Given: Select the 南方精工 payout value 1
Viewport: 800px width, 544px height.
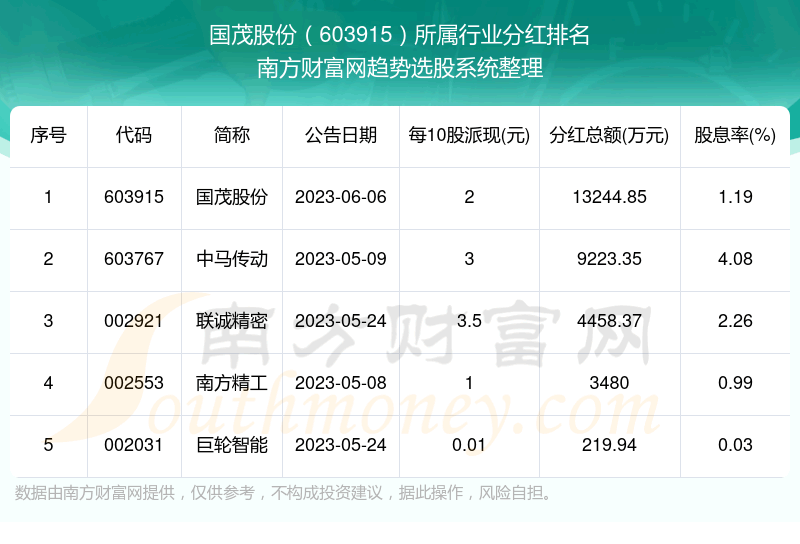Looking at the screenshot, I should 469,383.
